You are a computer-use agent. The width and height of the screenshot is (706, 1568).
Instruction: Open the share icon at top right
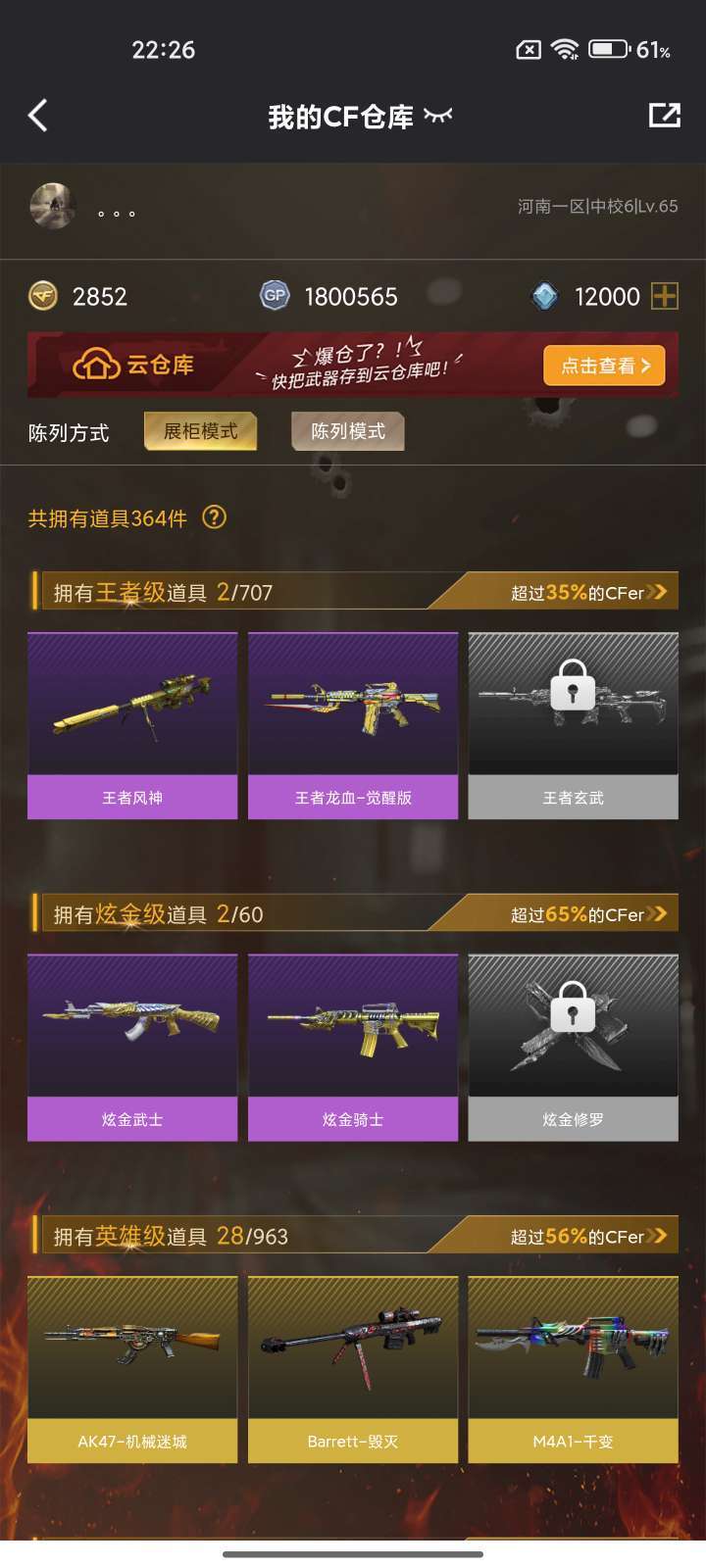pos(665,116)
